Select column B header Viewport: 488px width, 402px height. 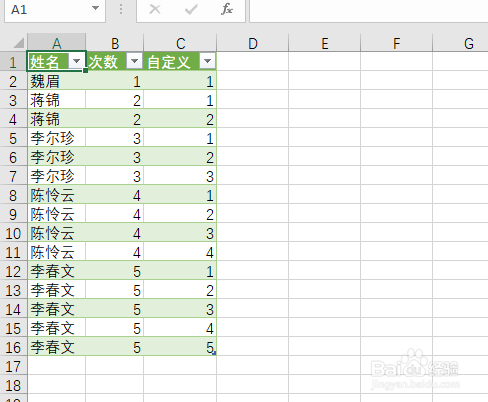pos(115,43)
